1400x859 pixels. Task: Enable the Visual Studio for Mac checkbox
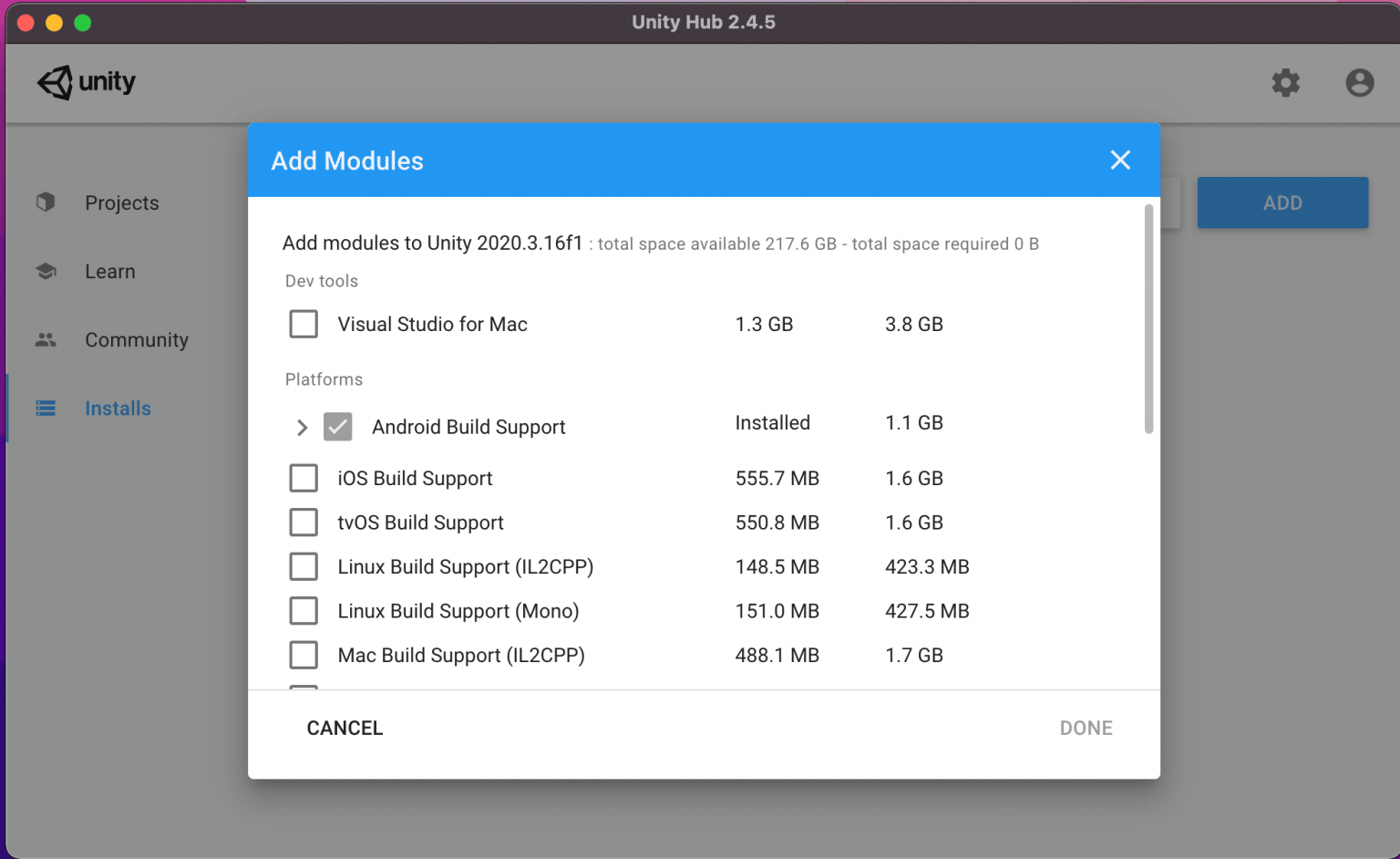[x=304, y=325]
